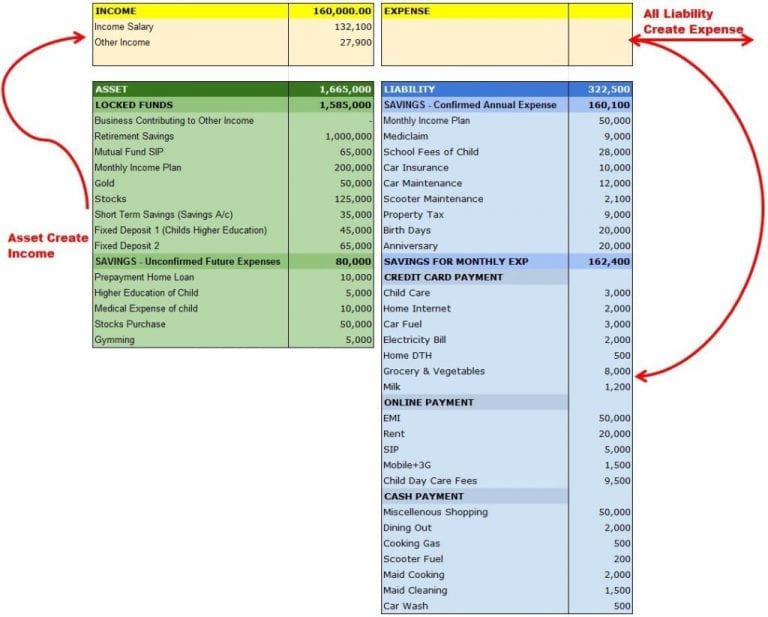Select the blue LIABILITY header cell
Image resolution: width=768 pixels, height=617 pixels.
pos(410,89)
